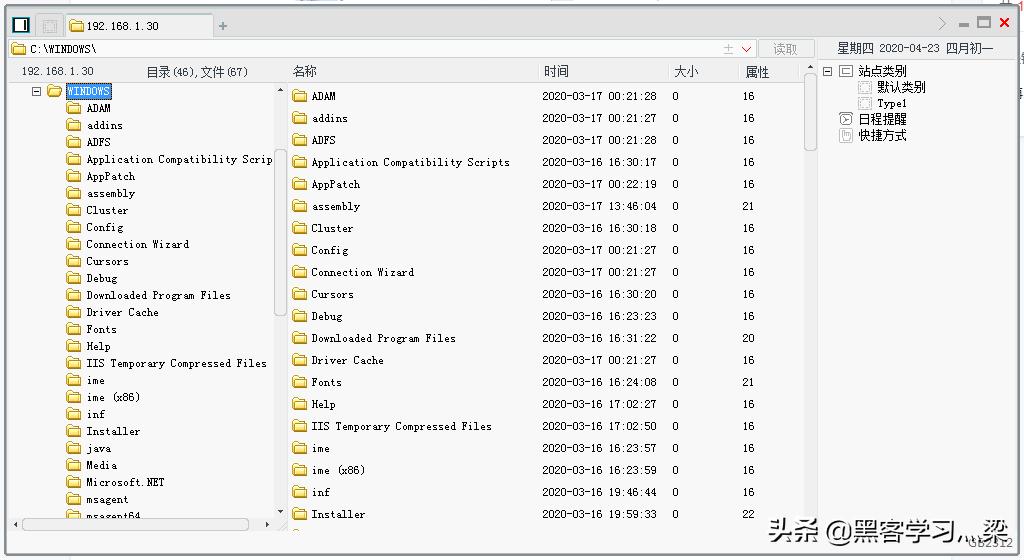The height and width of the screenshot is (560, 1024).
Task: Click the assembly folder icon in file list
Action: click(x=300, y=206)
